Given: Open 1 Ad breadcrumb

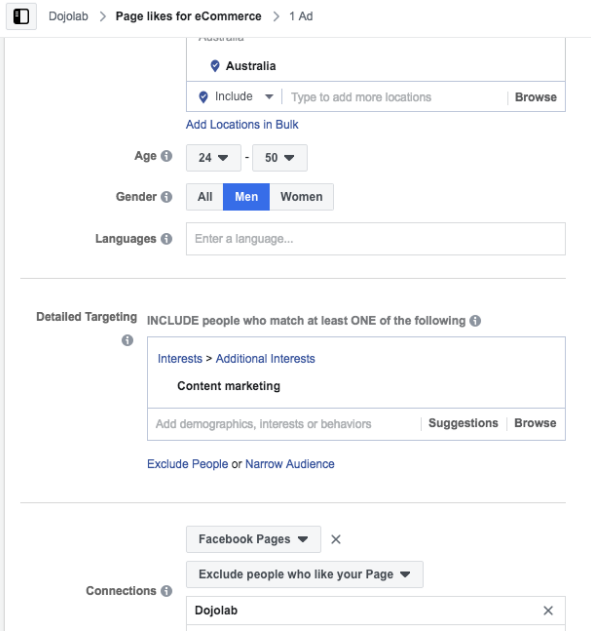Looking at the screenshot, I should coord(301,16).
